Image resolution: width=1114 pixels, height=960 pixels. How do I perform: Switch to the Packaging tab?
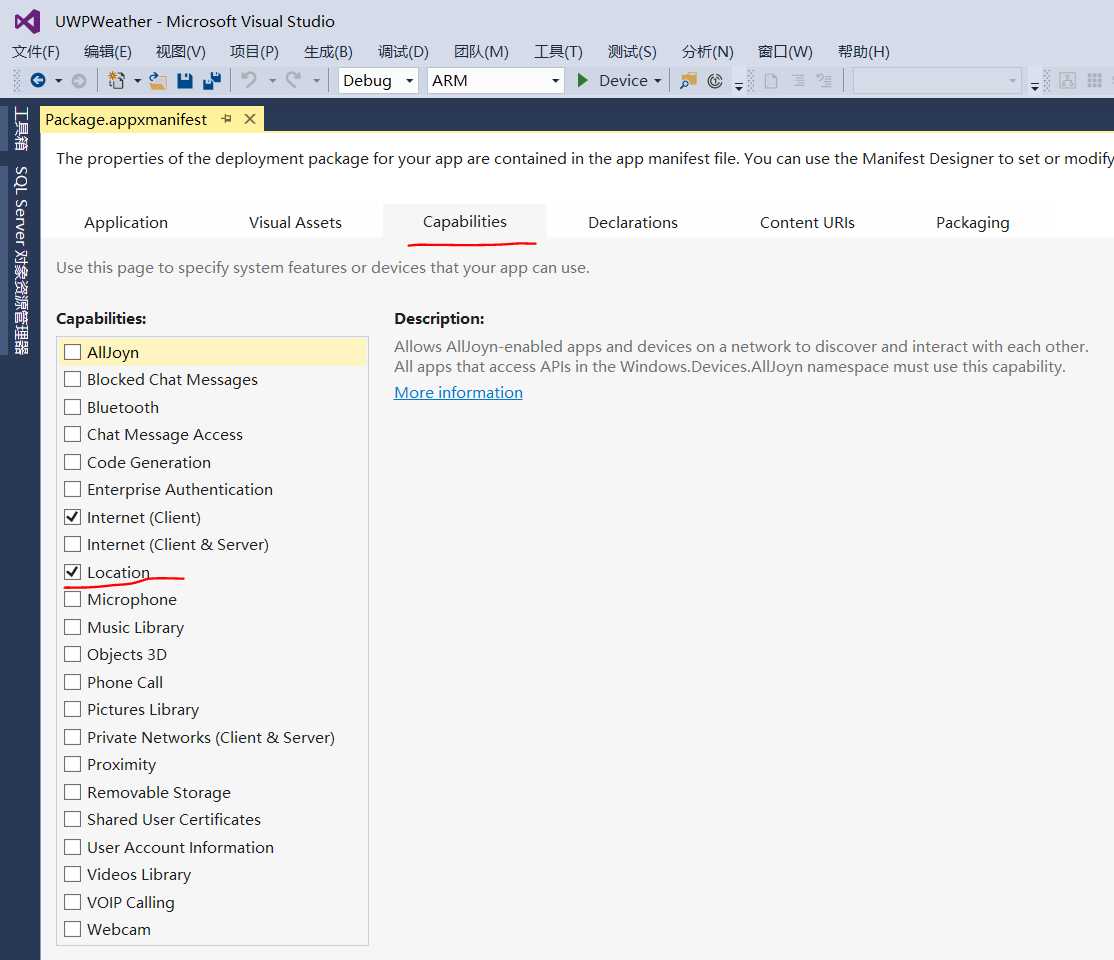point(973,222)
